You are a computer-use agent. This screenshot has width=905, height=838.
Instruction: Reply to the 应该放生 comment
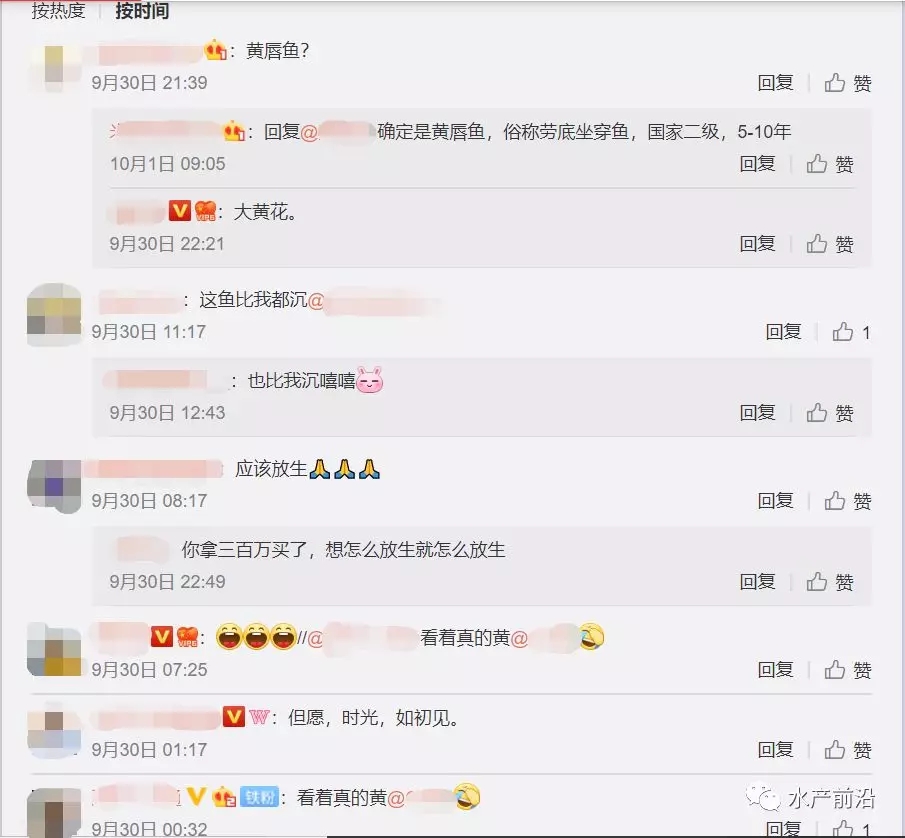click(x=775, y=500)
